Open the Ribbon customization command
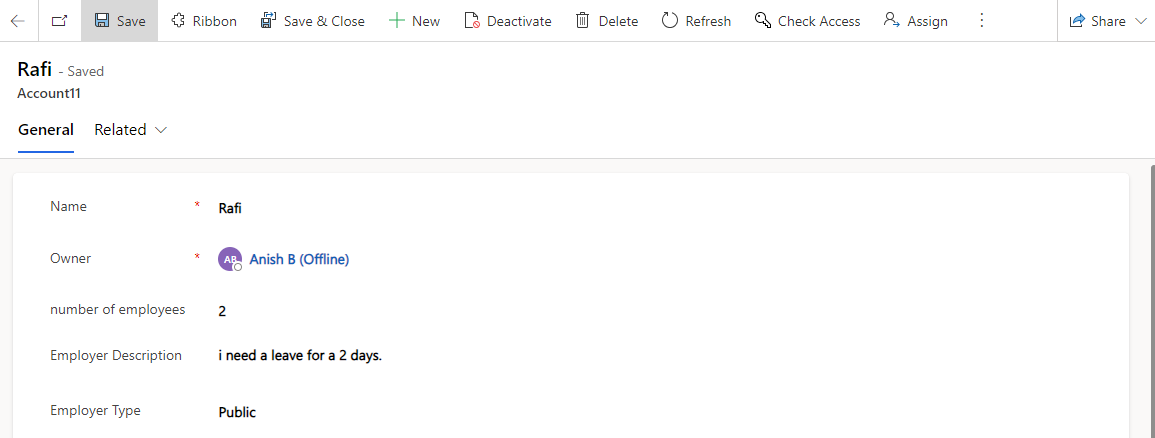Image resolution: width=1155 pixels, height=438 pixels. 203,21
